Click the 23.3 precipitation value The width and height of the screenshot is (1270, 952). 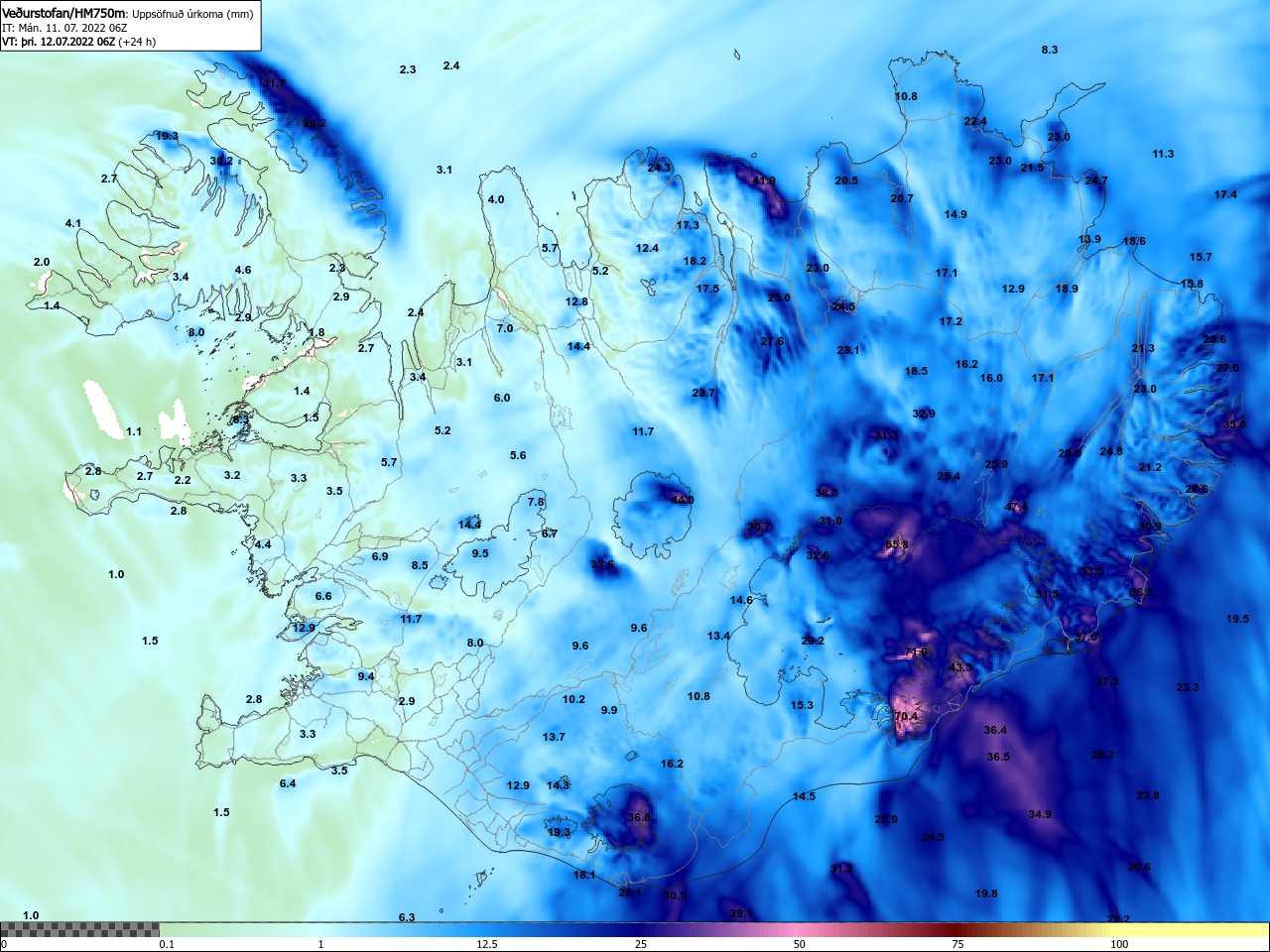click(x=1188, y=687)
